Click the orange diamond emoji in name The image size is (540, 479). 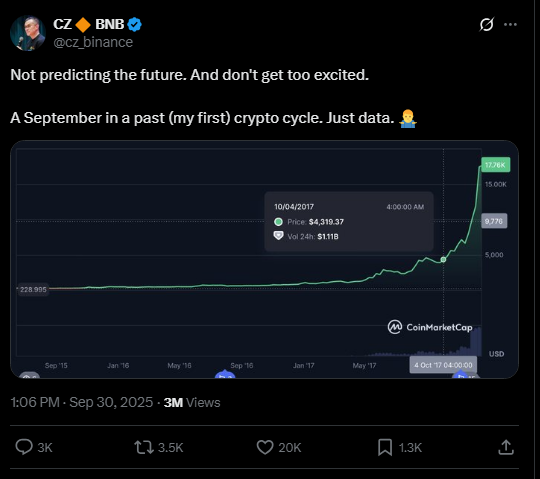click(83, 25)
